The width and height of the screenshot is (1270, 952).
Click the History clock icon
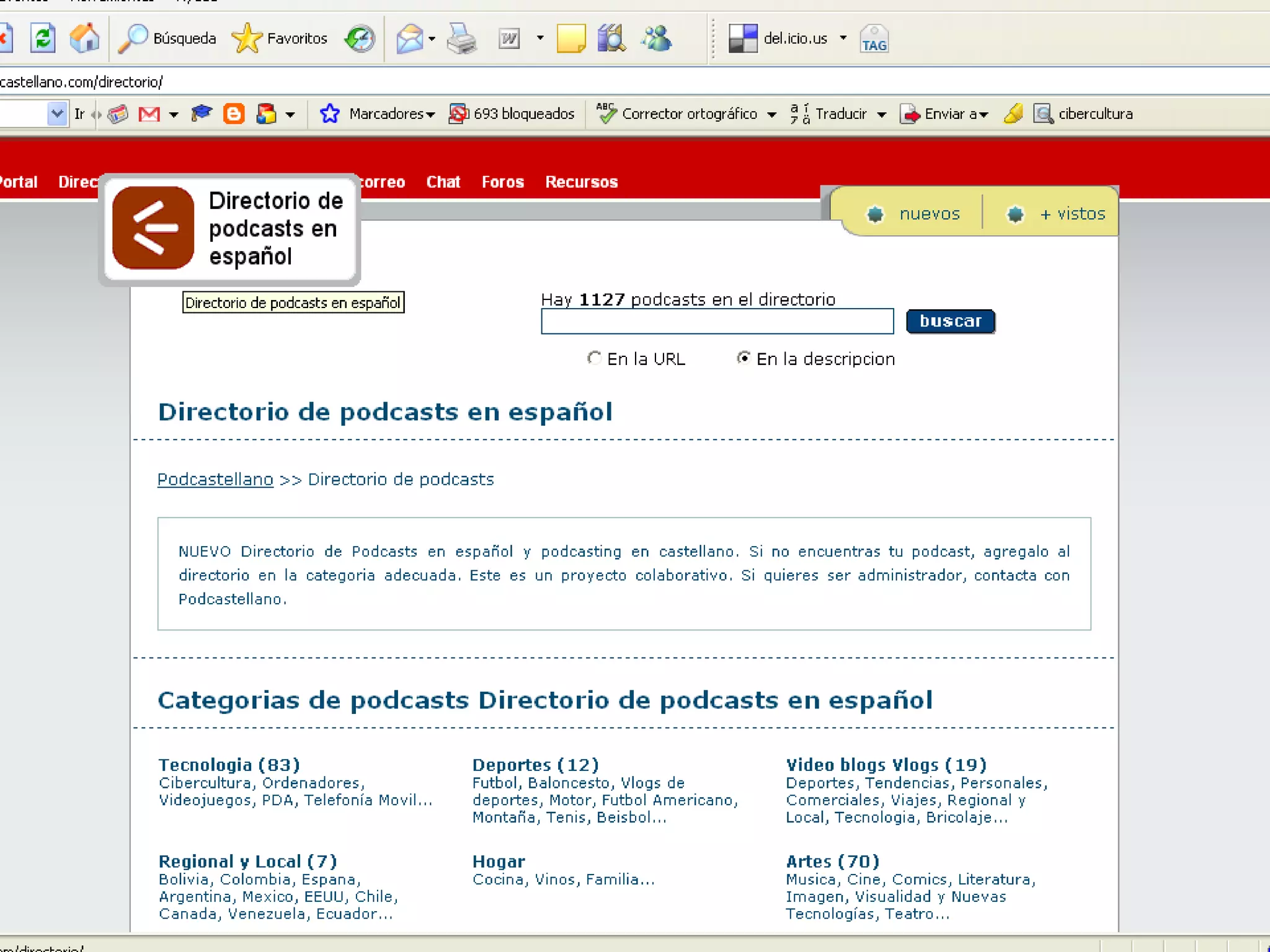tap(360, 38)
